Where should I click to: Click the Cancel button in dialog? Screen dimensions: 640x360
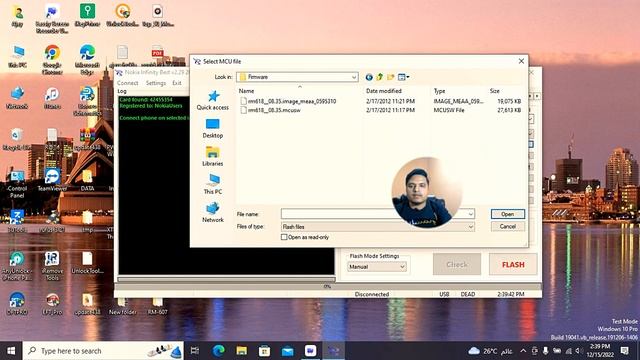coord(507,226)
